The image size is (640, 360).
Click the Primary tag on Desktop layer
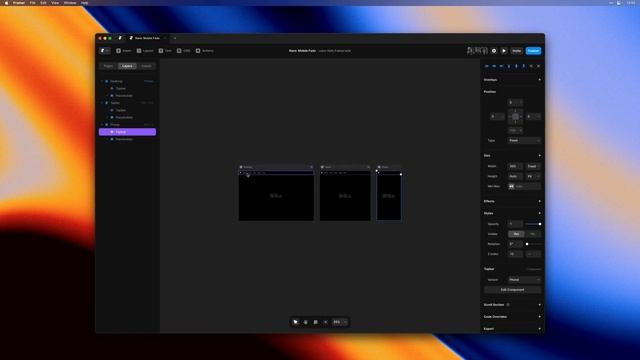149,81
